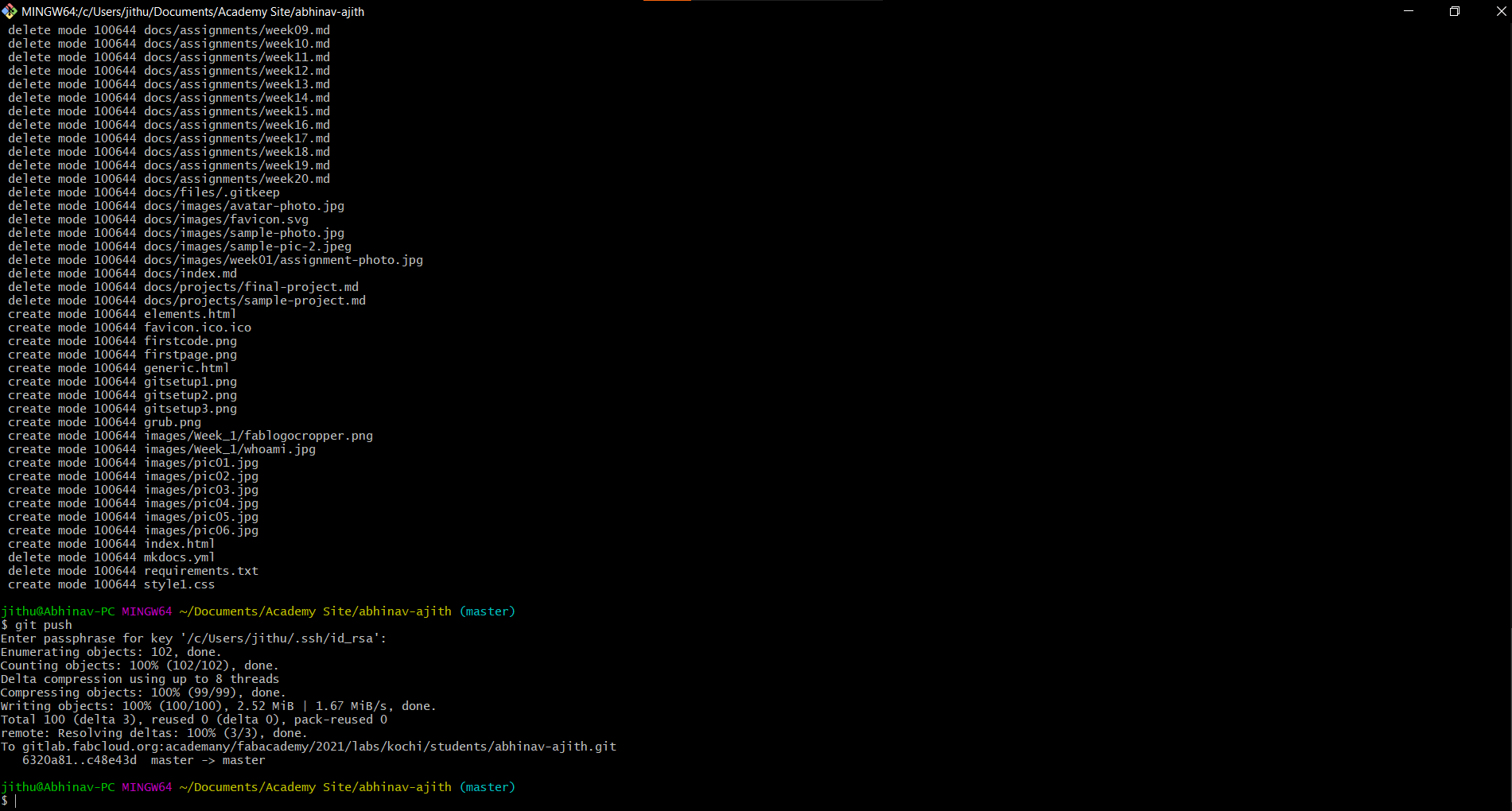
Task: Click the 'remote: Resolving deltas' line
Action: (154, 733)
